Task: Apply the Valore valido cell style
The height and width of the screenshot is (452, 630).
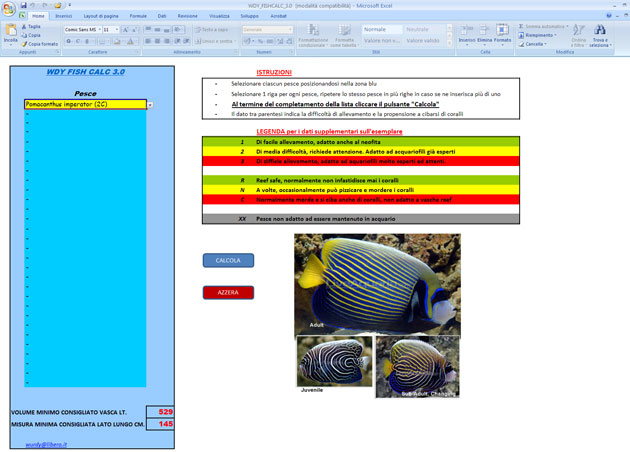Action: [424, 41]
